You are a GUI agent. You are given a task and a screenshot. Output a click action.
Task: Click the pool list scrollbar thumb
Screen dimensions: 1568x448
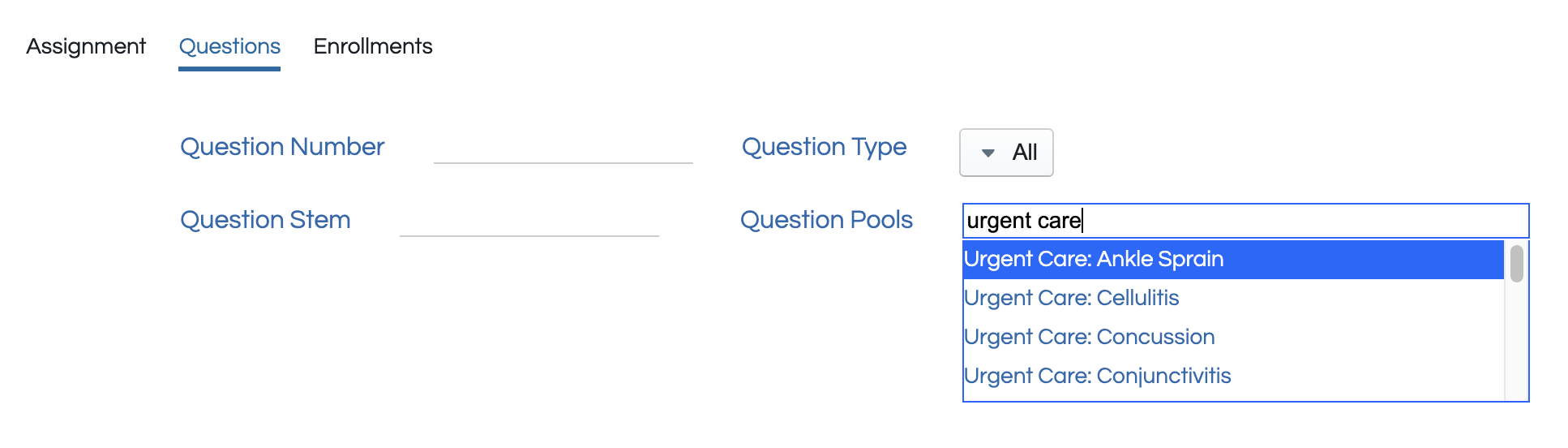[x=1516, y=264]
